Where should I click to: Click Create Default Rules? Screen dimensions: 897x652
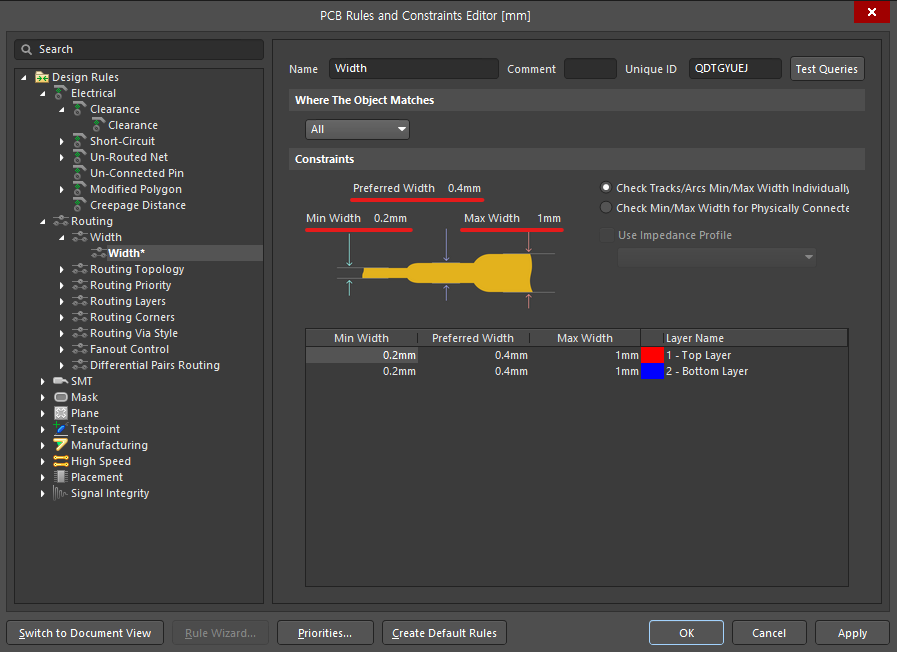coord(444,633)
